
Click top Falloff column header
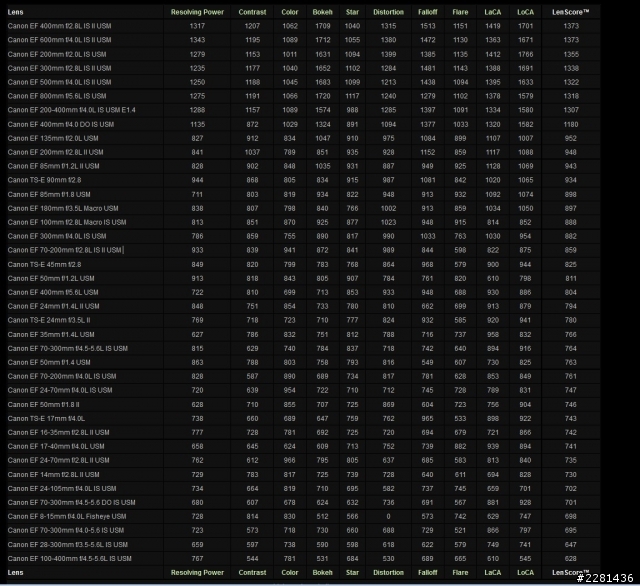(427, 12)
